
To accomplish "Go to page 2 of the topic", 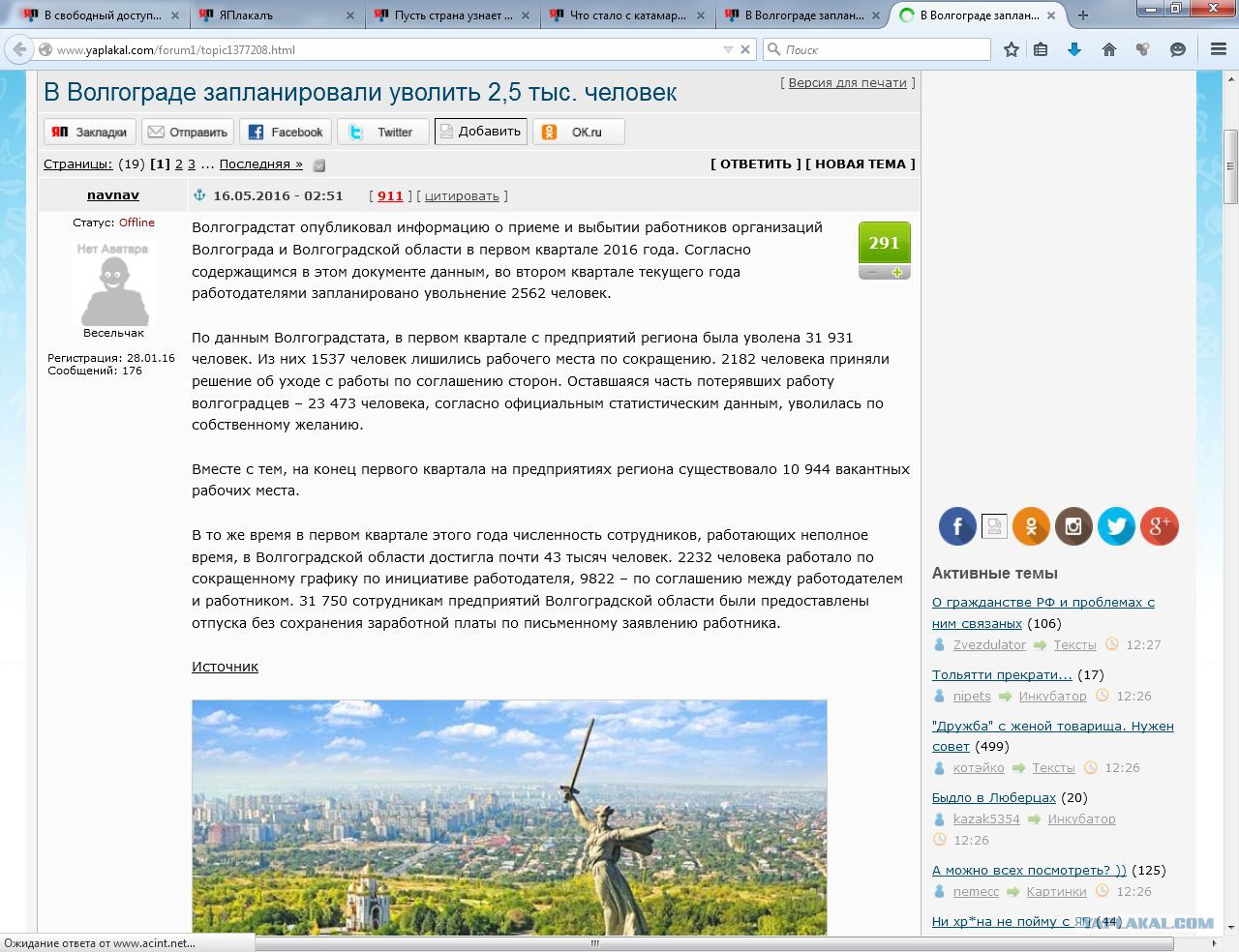I will (x=178, y=164).
